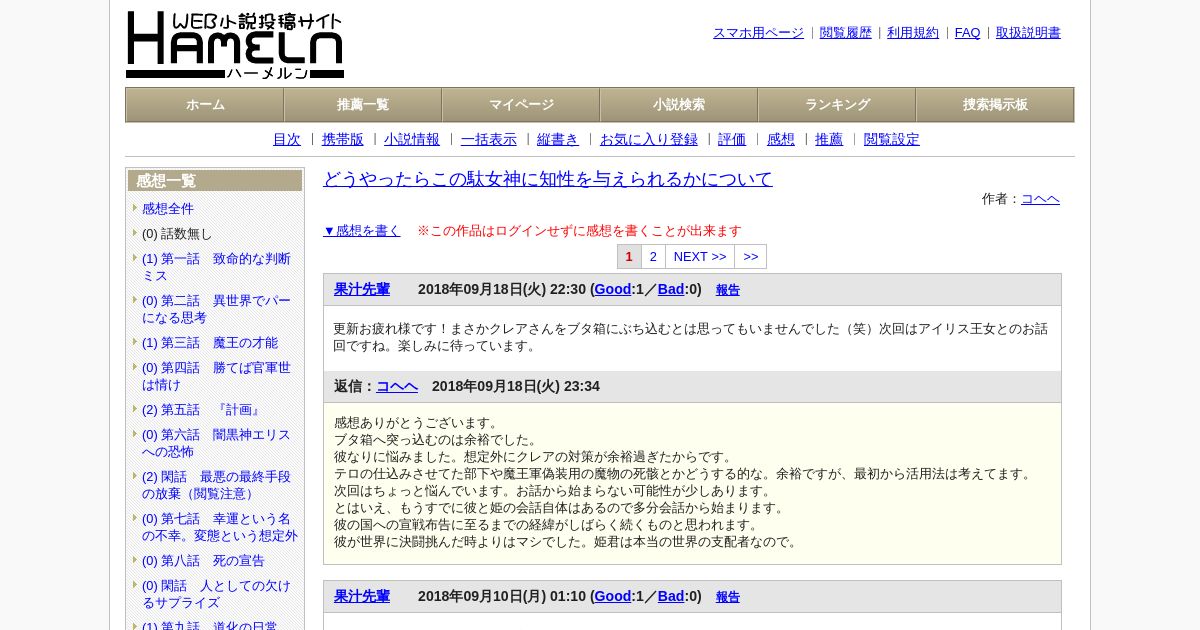The width and height of the screenshot is (1200, 630).
Task: Open コヘヘ link in the 返信 header
Action: click(397, 387)
